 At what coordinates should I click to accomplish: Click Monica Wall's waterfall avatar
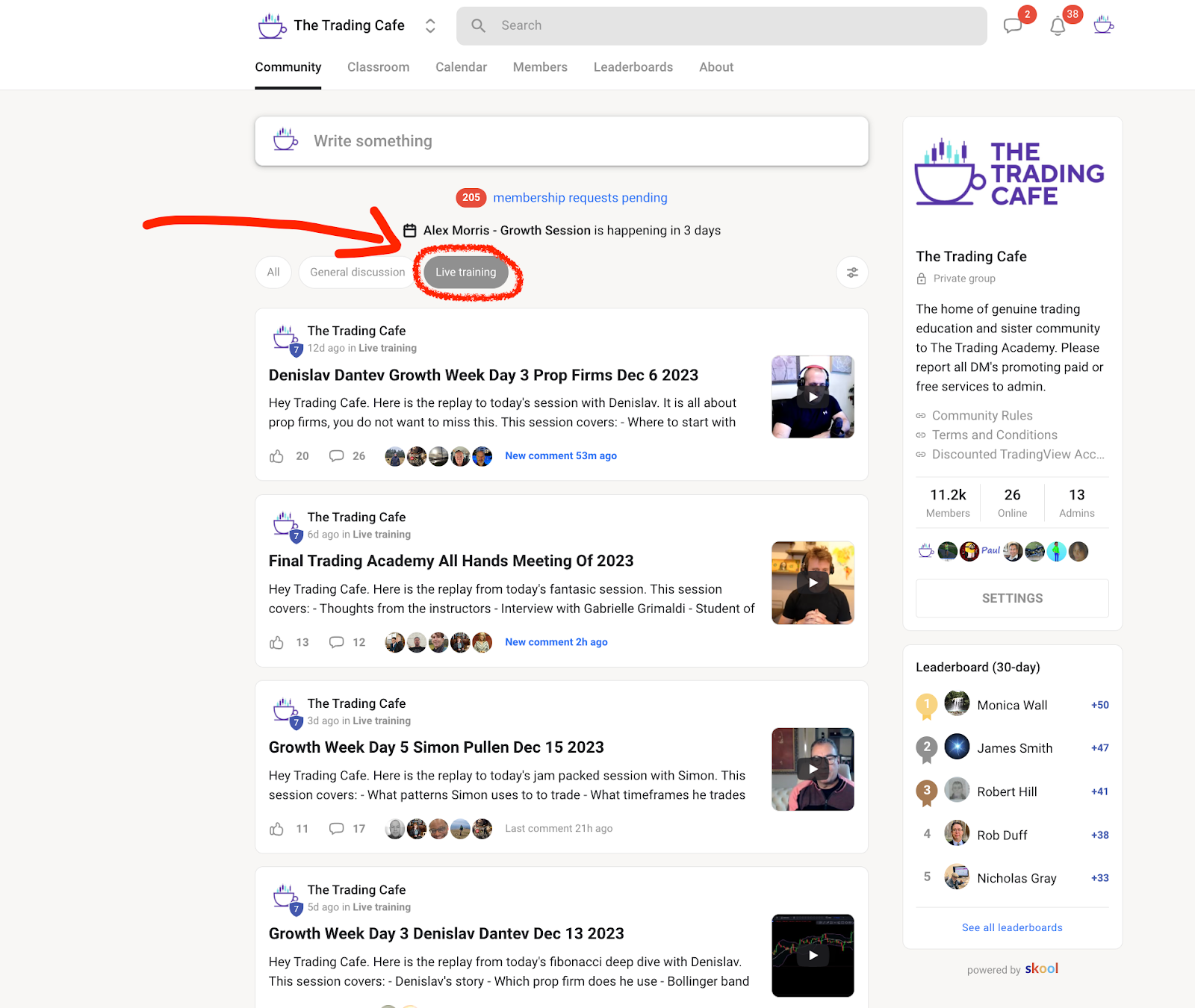coord(957,704)
